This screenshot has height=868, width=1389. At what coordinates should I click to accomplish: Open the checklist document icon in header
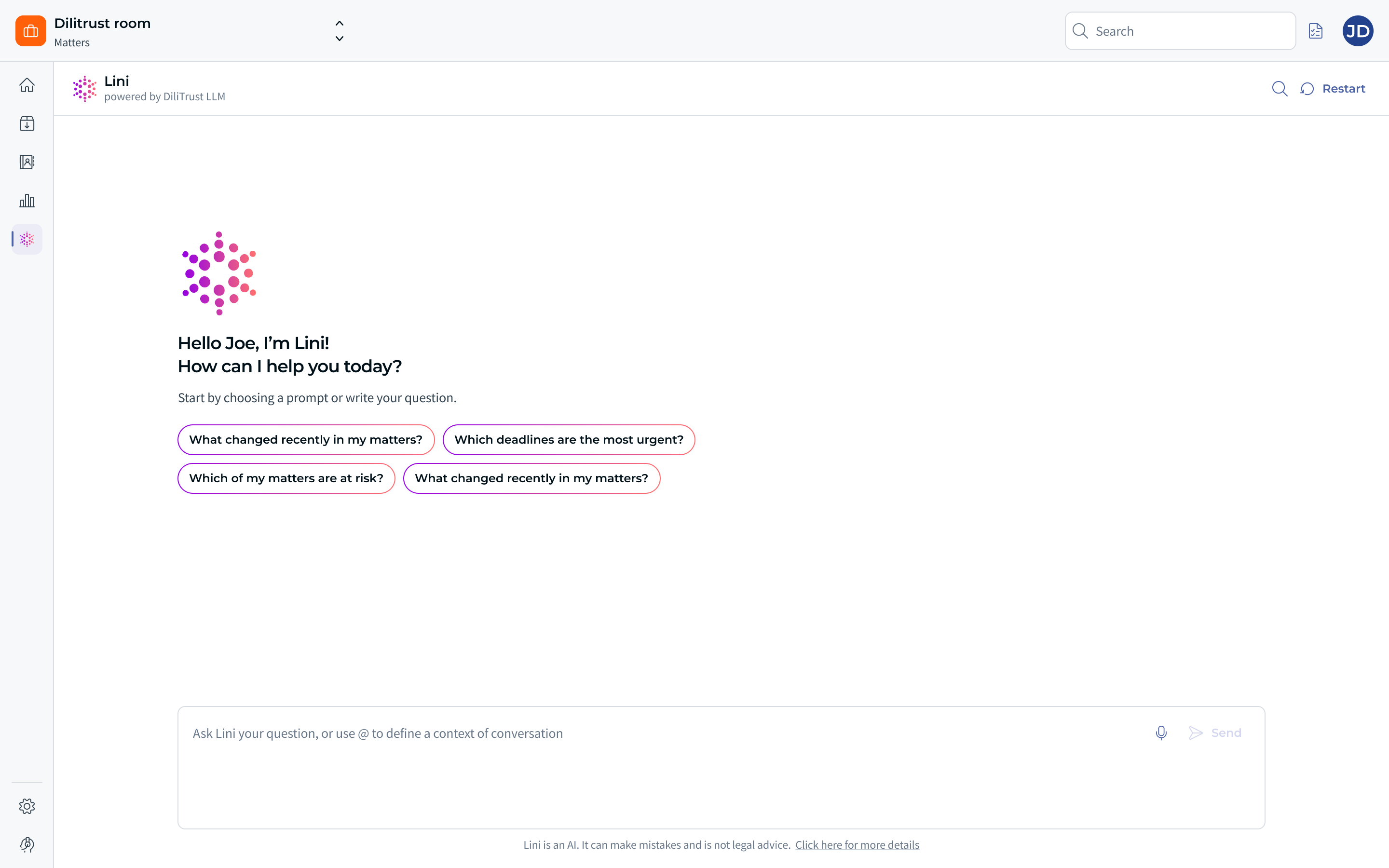(x=1316, y=31)
